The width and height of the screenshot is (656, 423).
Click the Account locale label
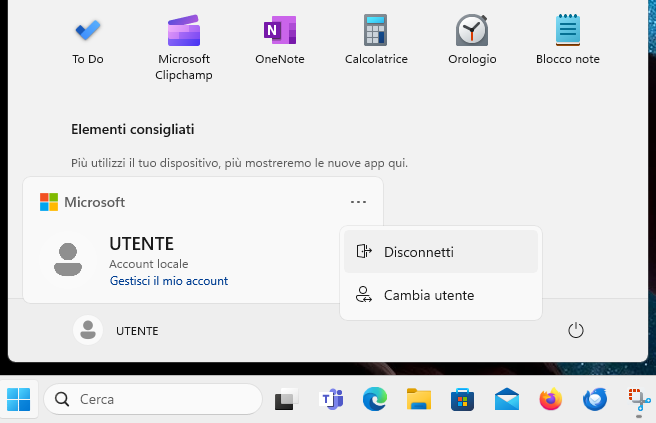[149, 264]
